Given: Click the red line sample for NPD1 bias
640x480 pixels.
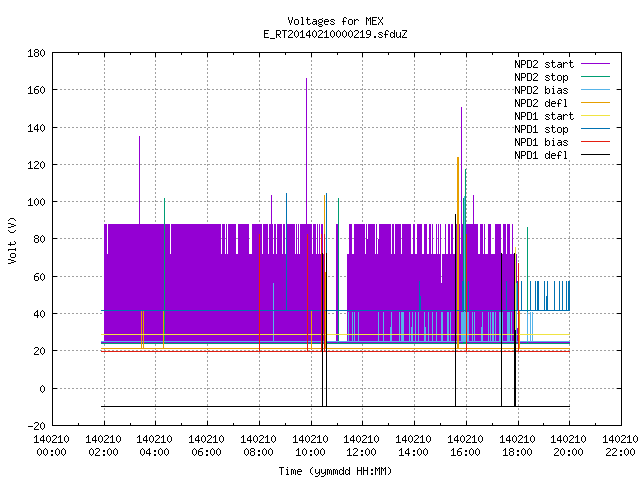Looking at the screenshot, I should click(x=595, y=142).
